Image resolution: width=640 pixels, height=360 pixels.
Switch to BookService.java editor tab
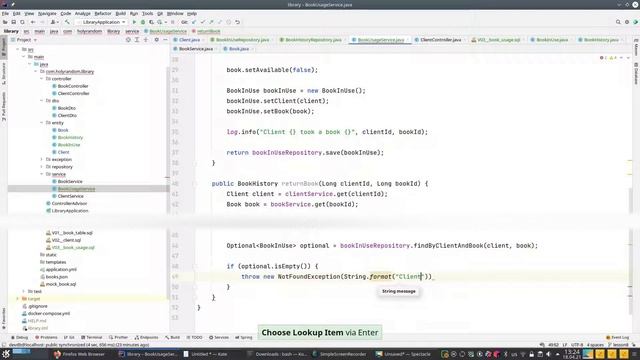196,49
